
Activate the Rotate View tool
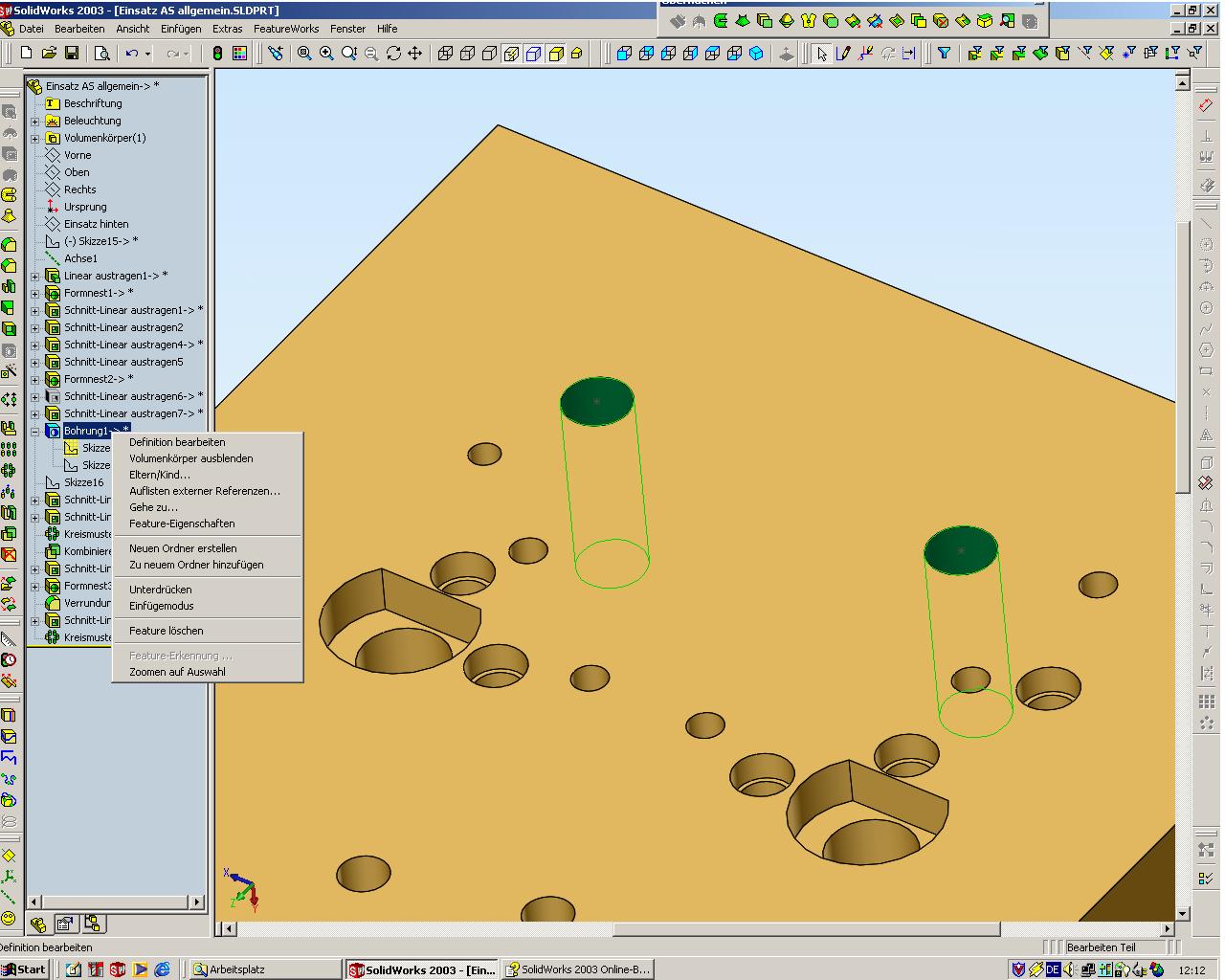click(393, 54)
